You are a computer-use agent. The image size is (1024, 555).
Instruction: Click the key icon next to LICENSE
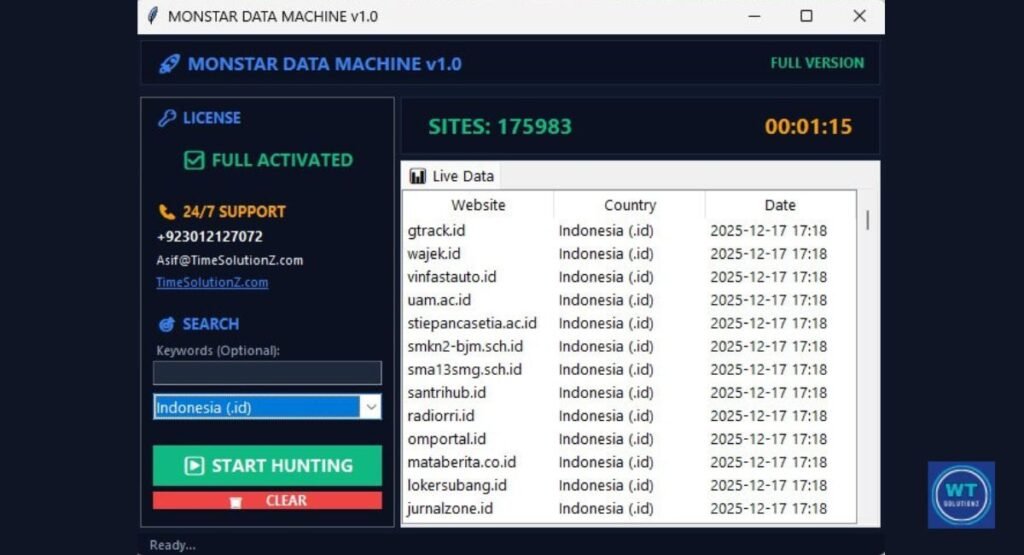167,118
